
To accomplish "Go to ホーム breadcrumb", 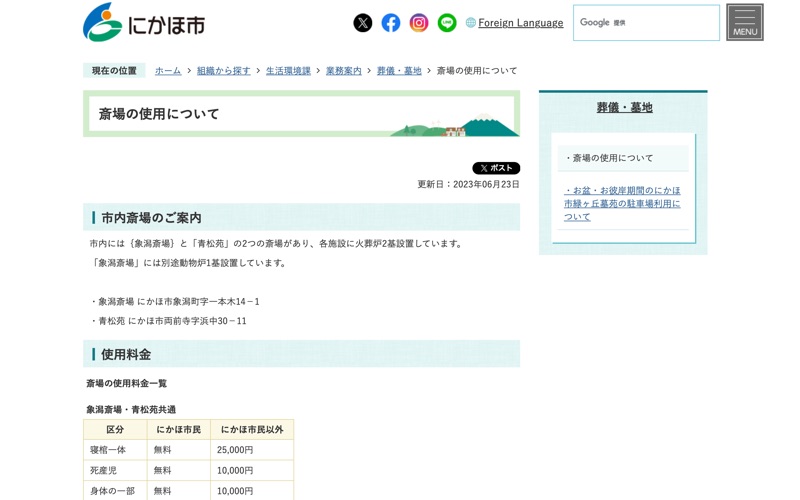I will [x=168, y=71].
